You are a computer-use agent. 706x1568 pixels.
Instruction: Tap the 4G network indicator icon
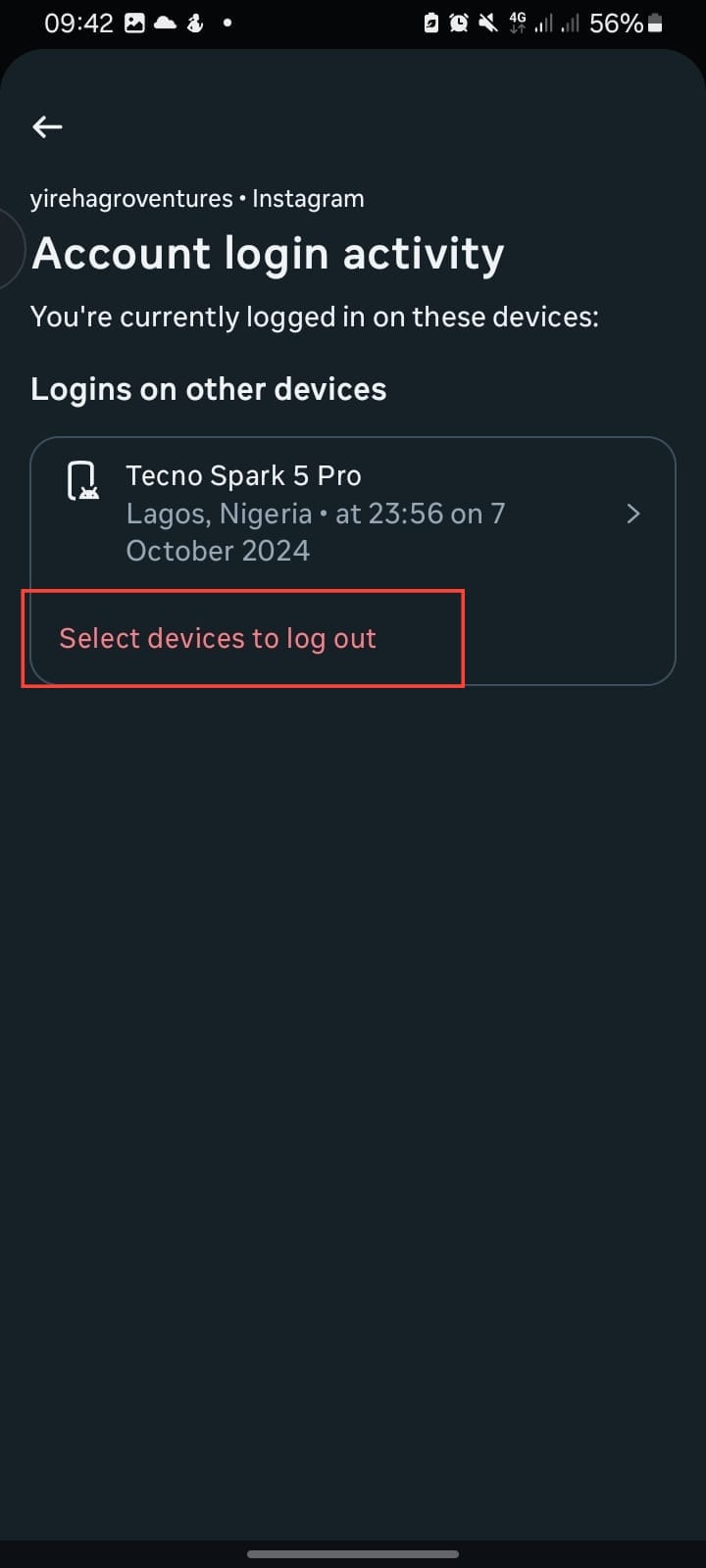517,24
